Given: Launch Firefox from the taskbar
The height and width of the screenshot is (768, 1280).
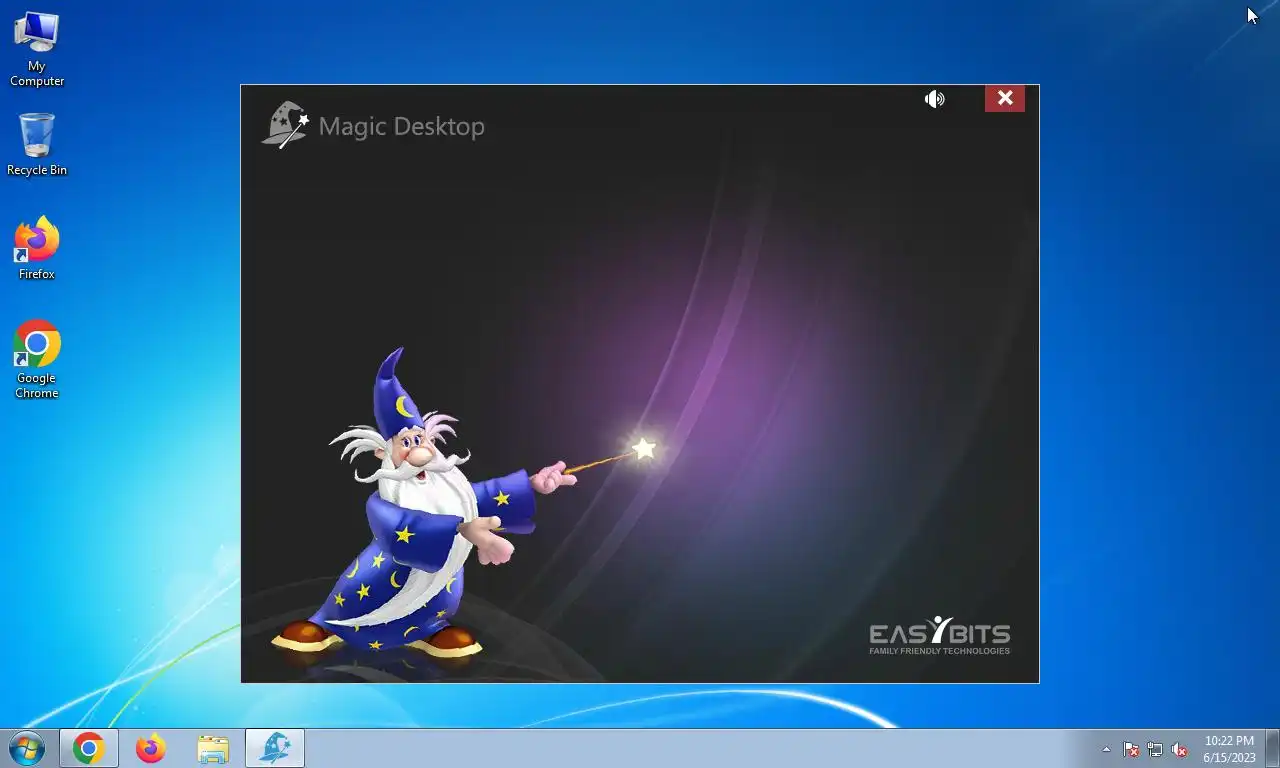Looking at the screenshot, I should pos(151,748).
